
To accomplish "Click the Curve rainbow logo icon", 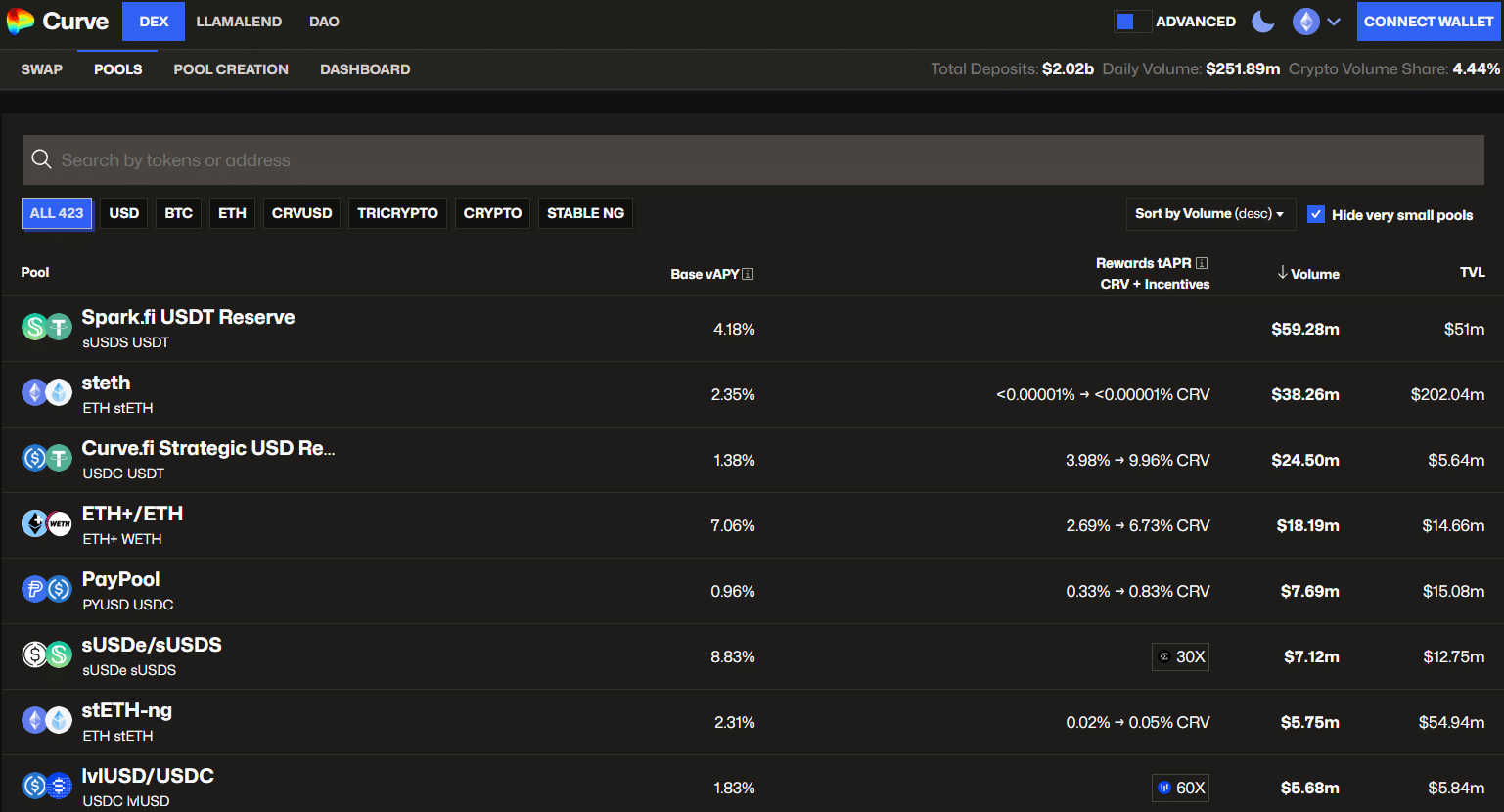I will (x=21, y=22).
